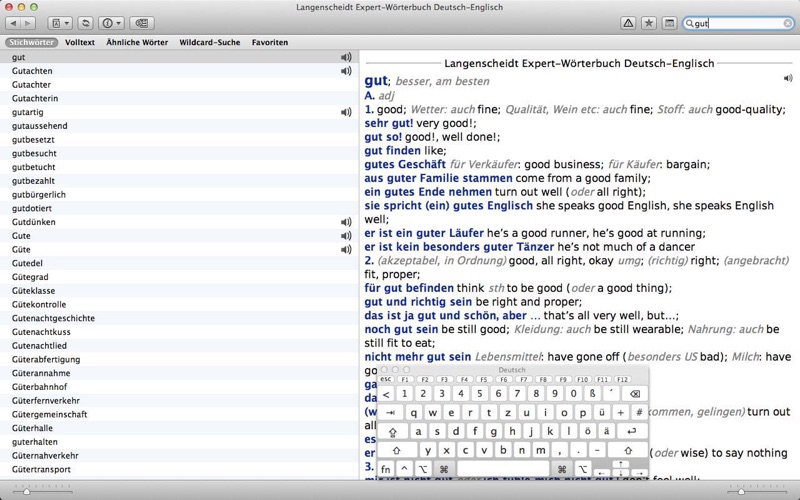Viewport: 800px width, 500px height.
Task: Click the window layout toolbar icon
Action: [669, 23]
